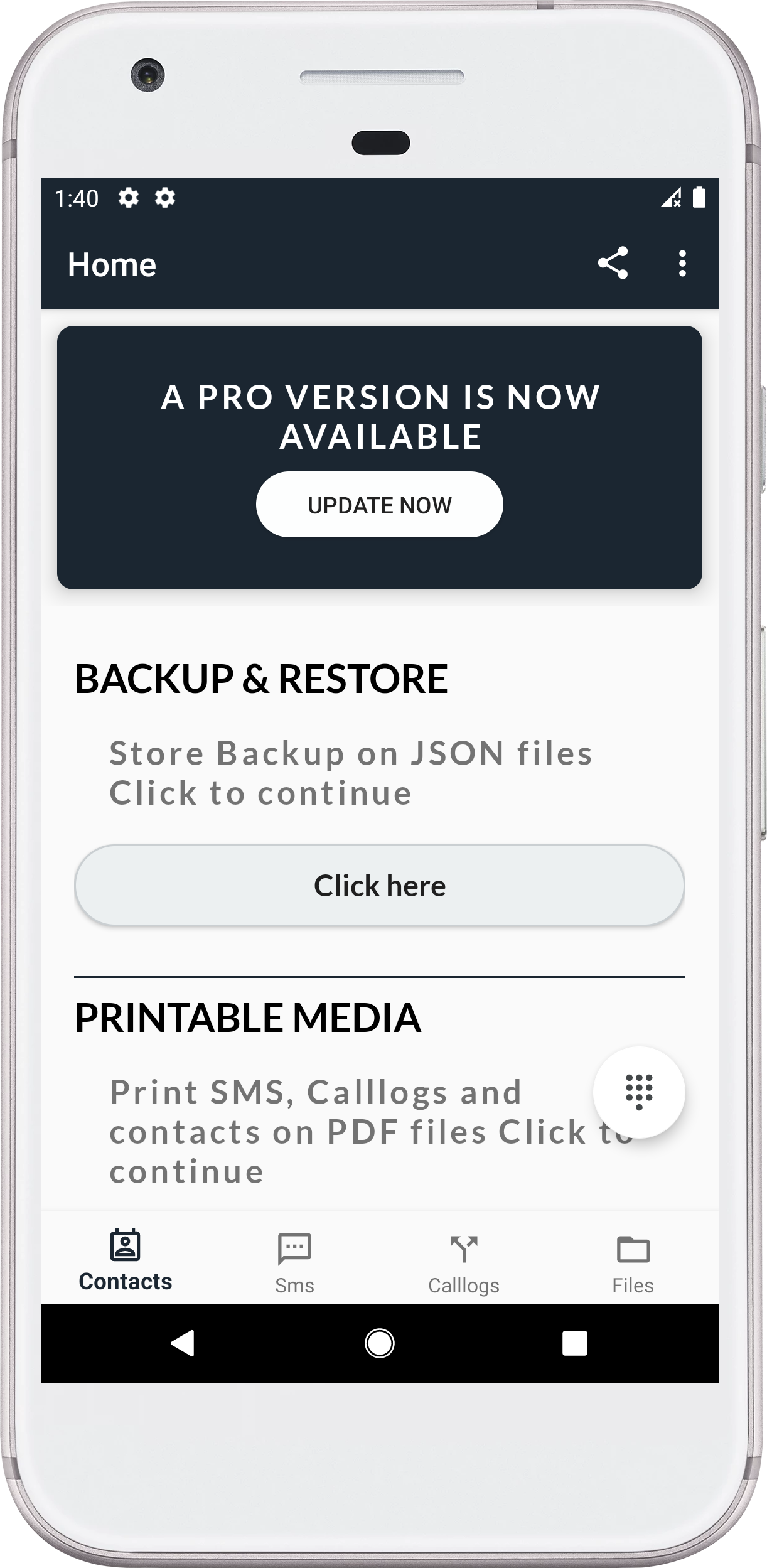Click the PRINTABLE MEDIA heading
The image size is (767, 1568).
coord(248,1018)
